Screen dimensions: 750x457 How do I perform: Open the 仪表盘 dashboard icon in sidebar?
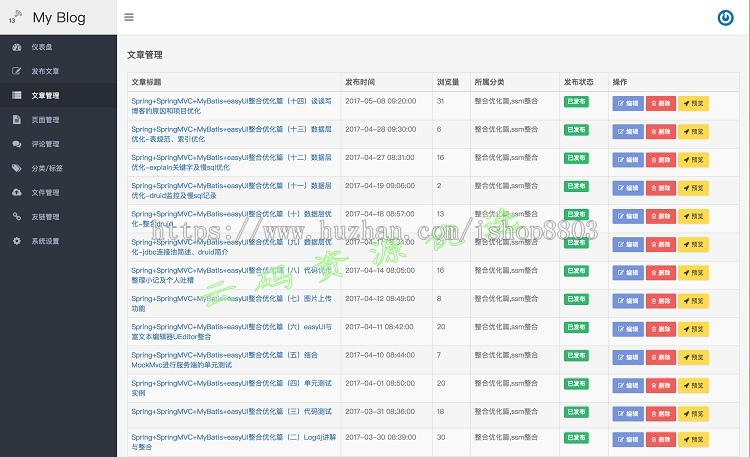(17, 47)
